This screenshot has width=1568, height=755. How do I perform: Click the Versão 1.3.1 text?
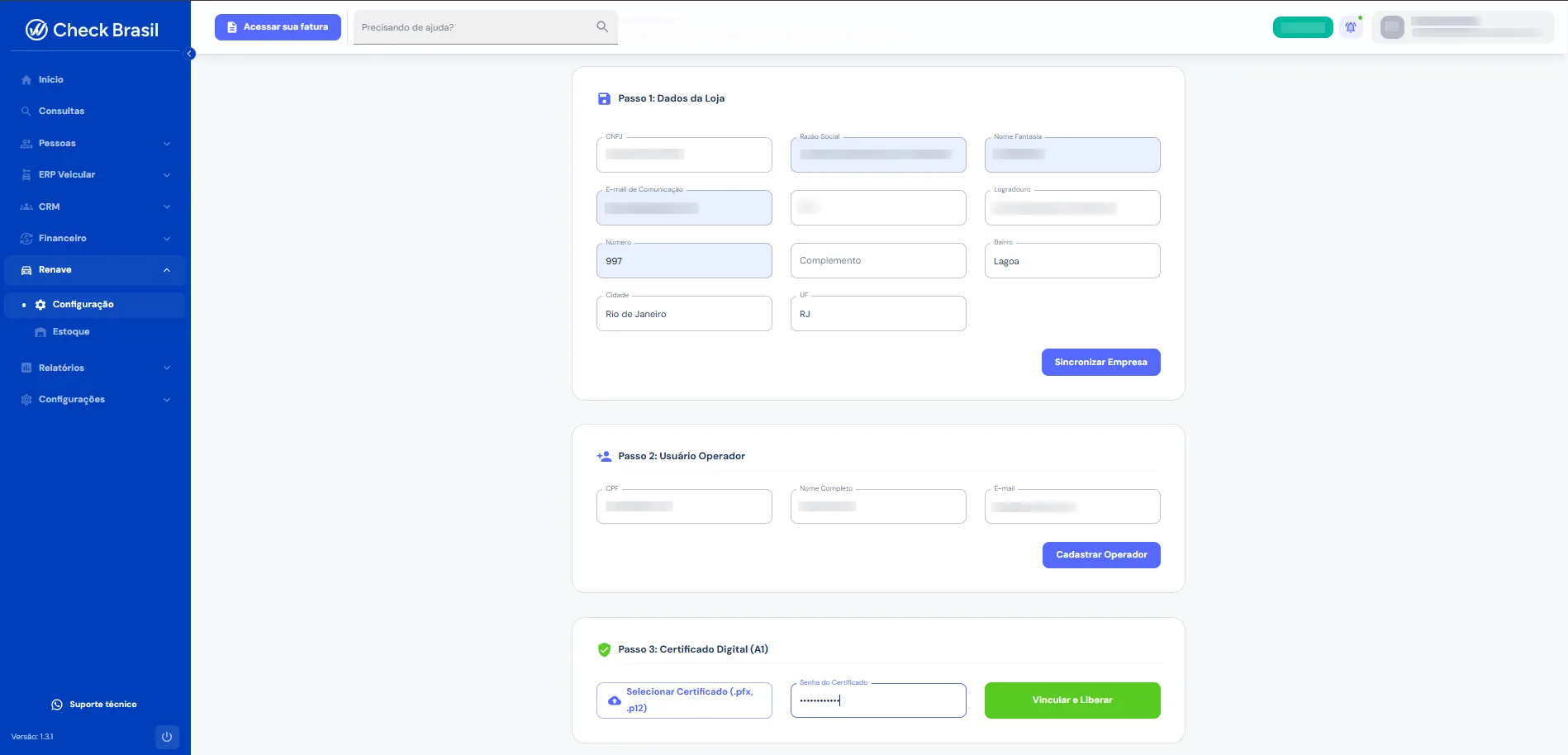(x=32, y=737)
